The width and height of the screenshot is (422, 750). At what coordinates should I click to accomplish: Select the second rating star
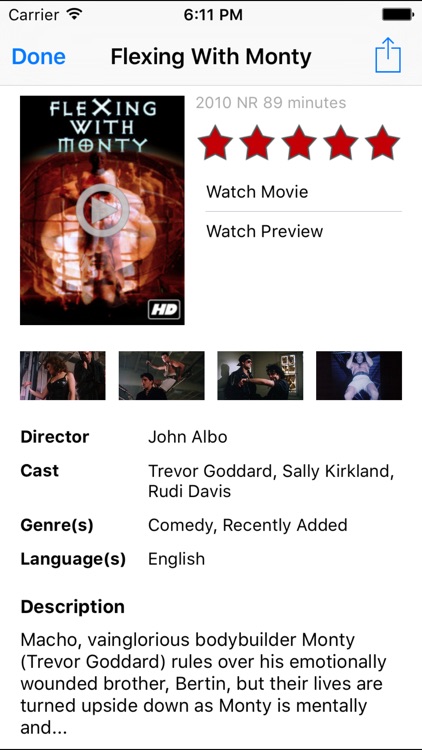click(257, 143)
